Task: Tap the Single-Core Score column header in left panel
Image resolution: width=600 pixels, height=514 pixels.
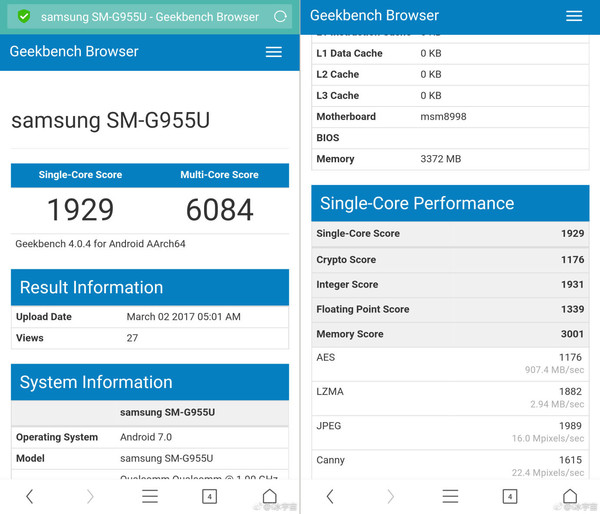Action: (80, 175)
